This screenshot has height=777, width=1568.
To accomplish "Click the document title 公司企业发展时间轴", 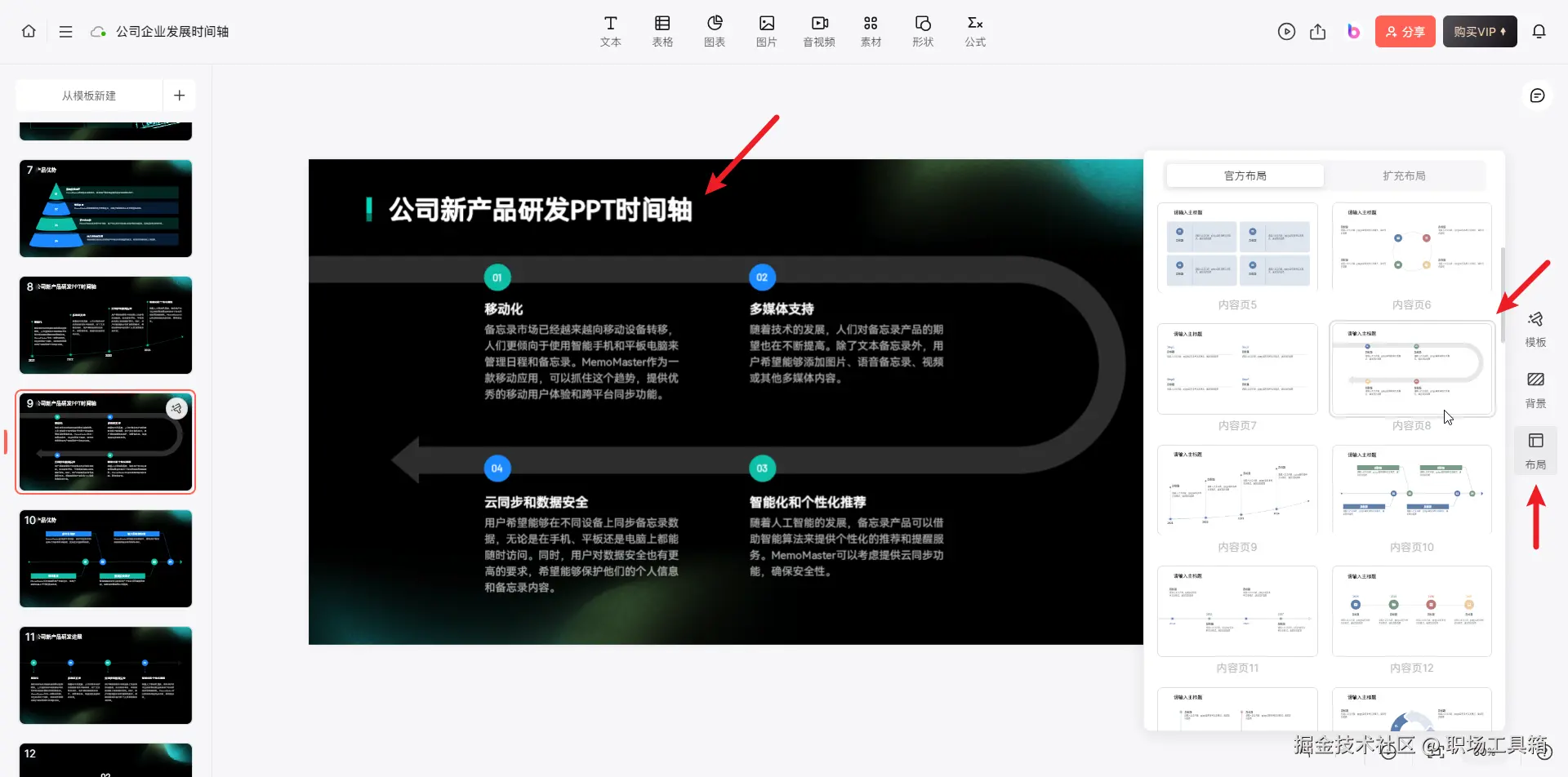I will point(172,32).
